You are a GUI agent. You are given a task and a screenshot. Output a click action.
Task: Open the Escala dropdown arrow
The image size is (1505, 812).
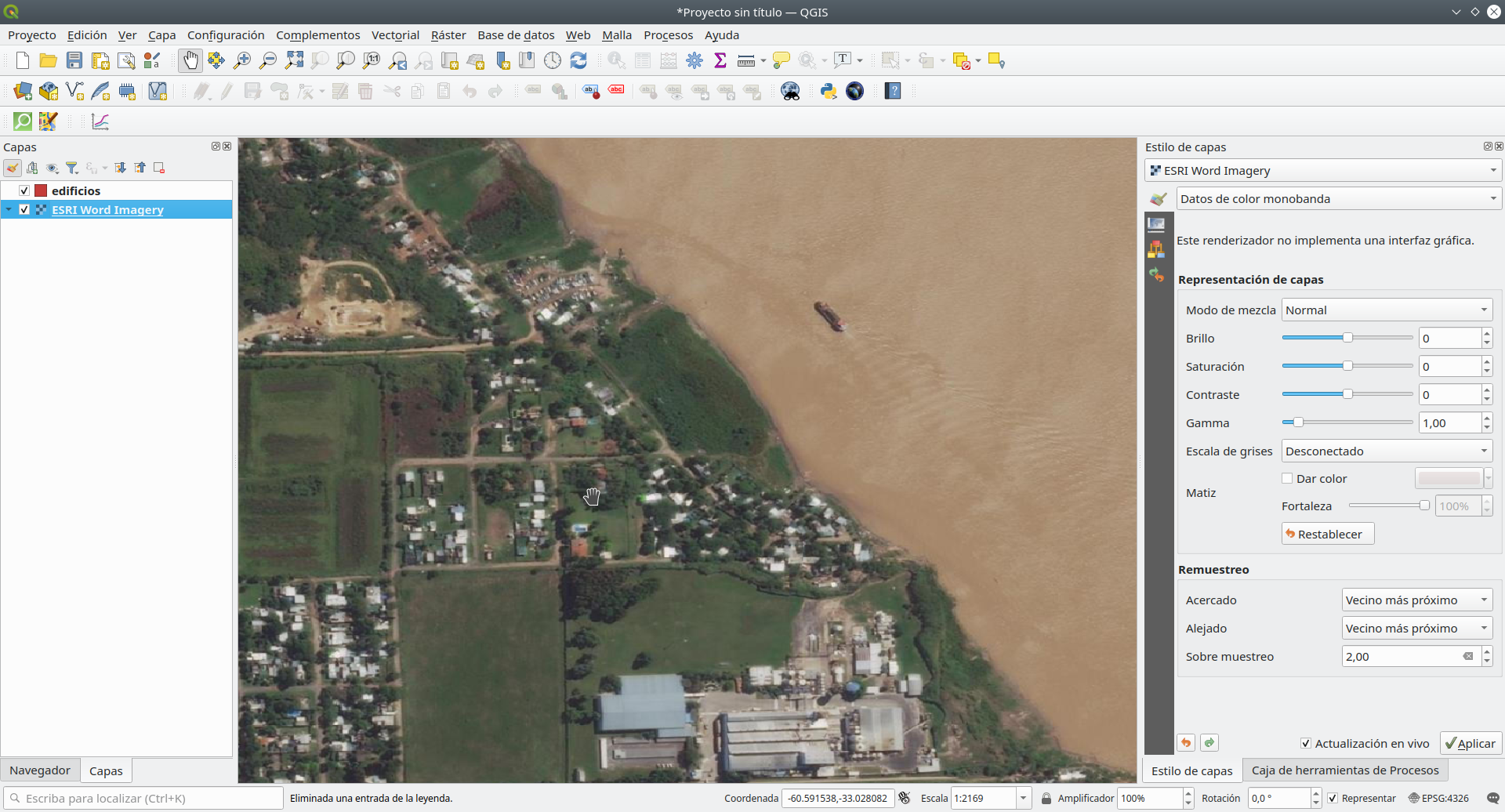pos(1023,798)
